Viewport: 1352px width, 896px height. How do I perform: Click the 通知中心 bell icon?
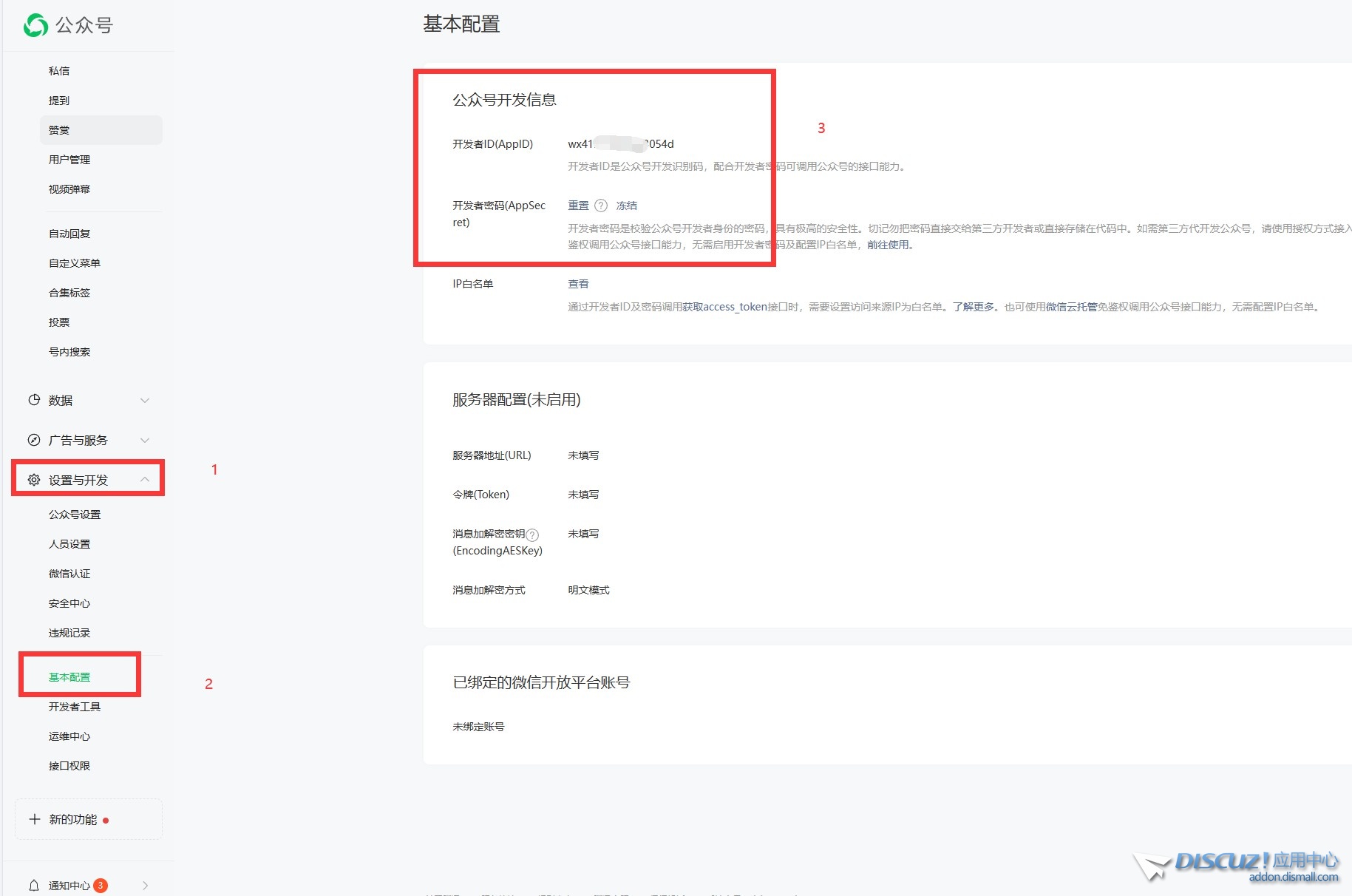34,885
